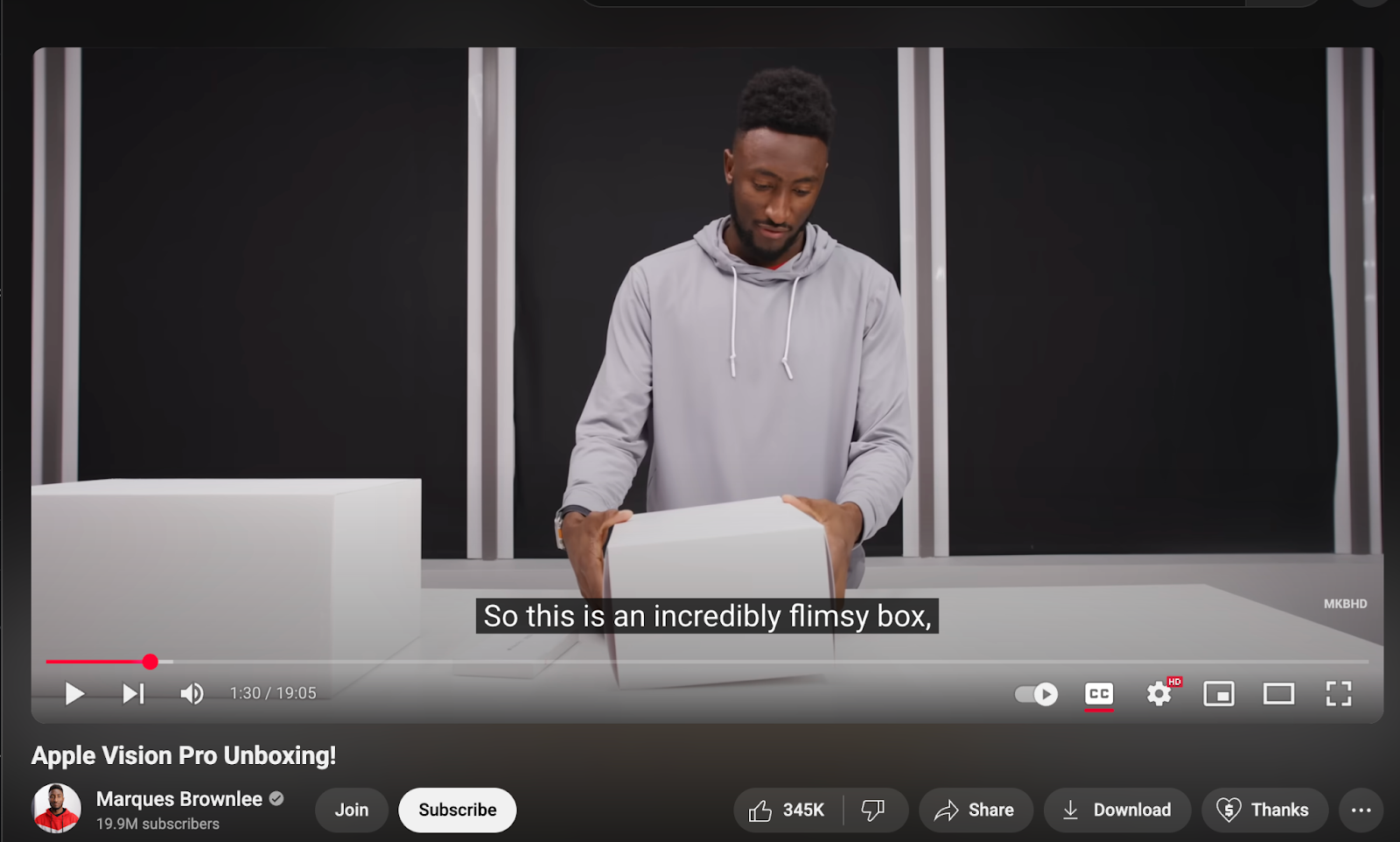Viewport: 1400px width, 842px height.
Task: Mute the video volume
Action: tap(192, 694)
